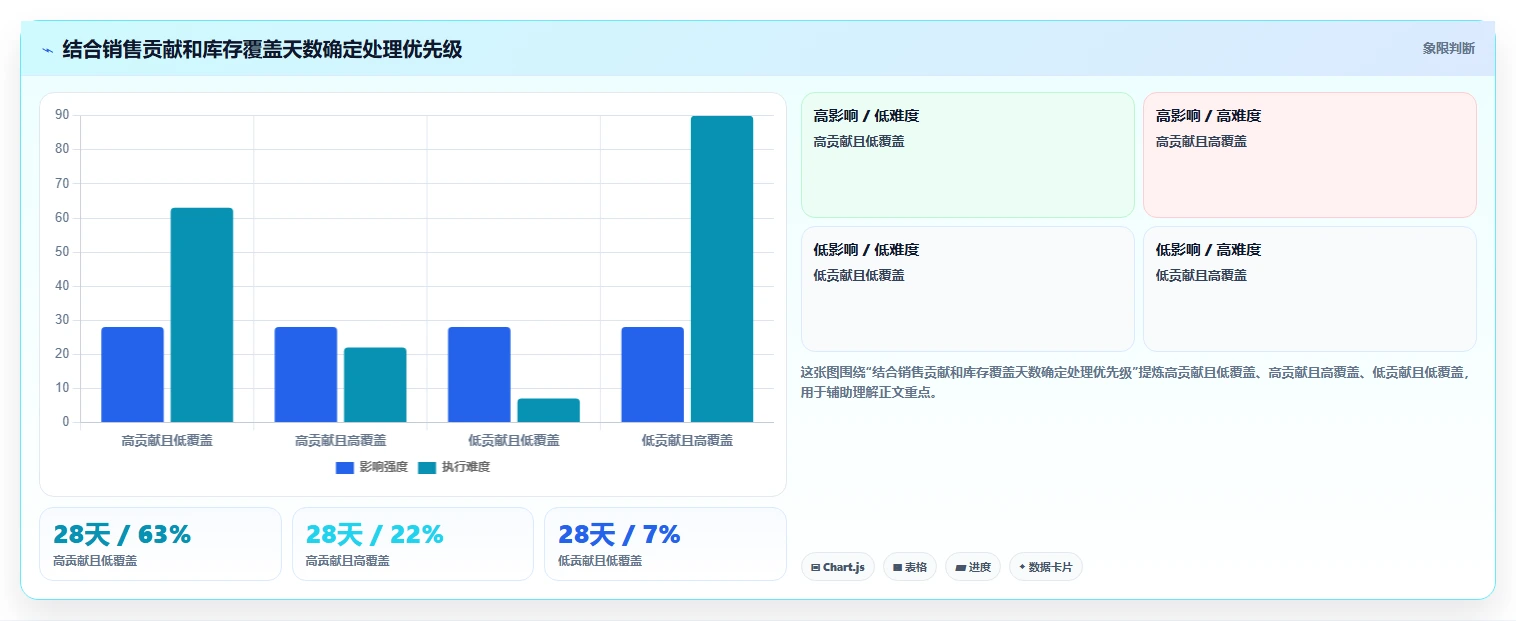Click the lightning icon beside the title
This screenshot has height=621, width=1516.
tap(47, 50)
